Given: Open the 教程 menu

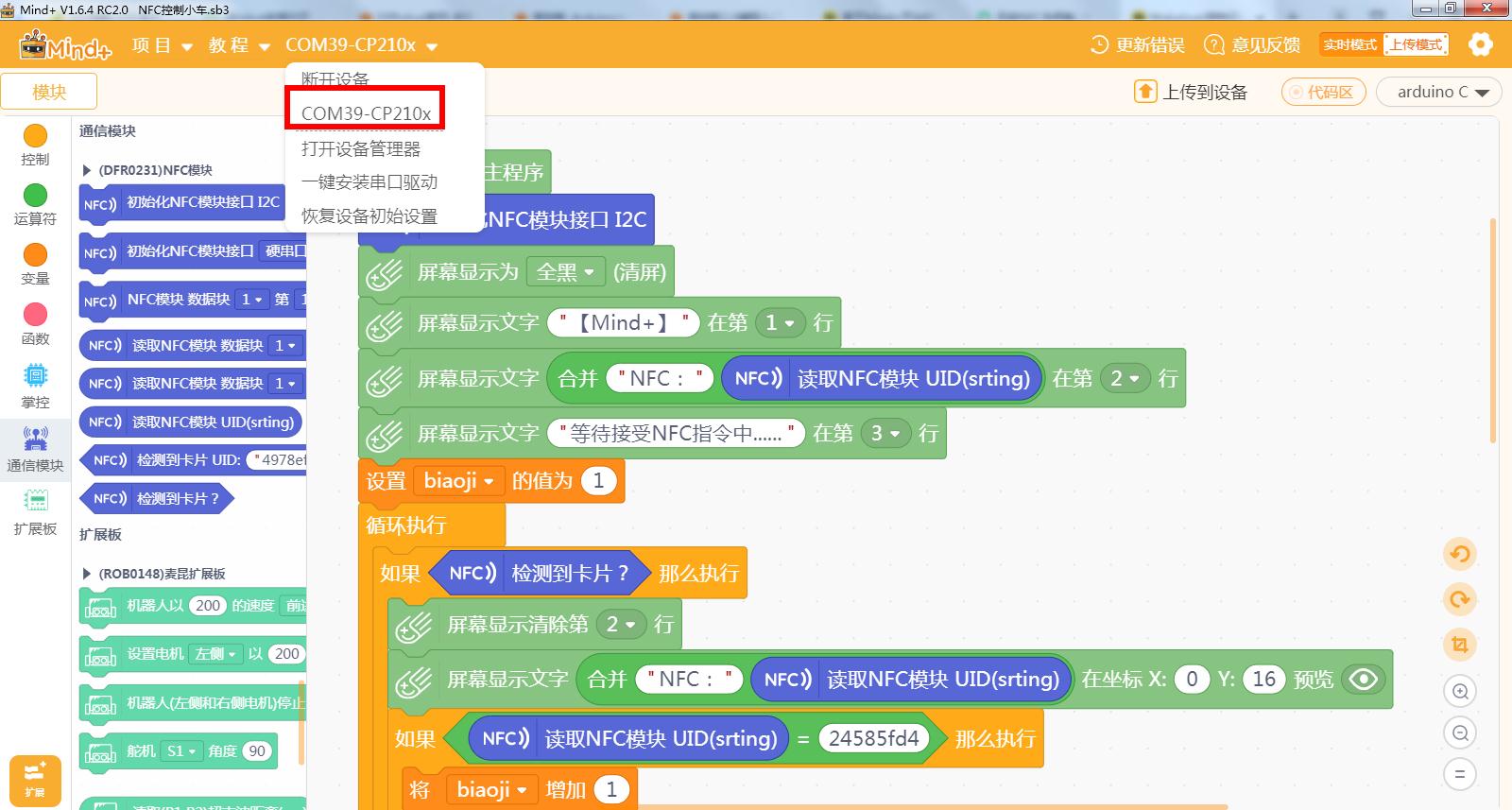Looking at the screenshot, I should point(239,45).
